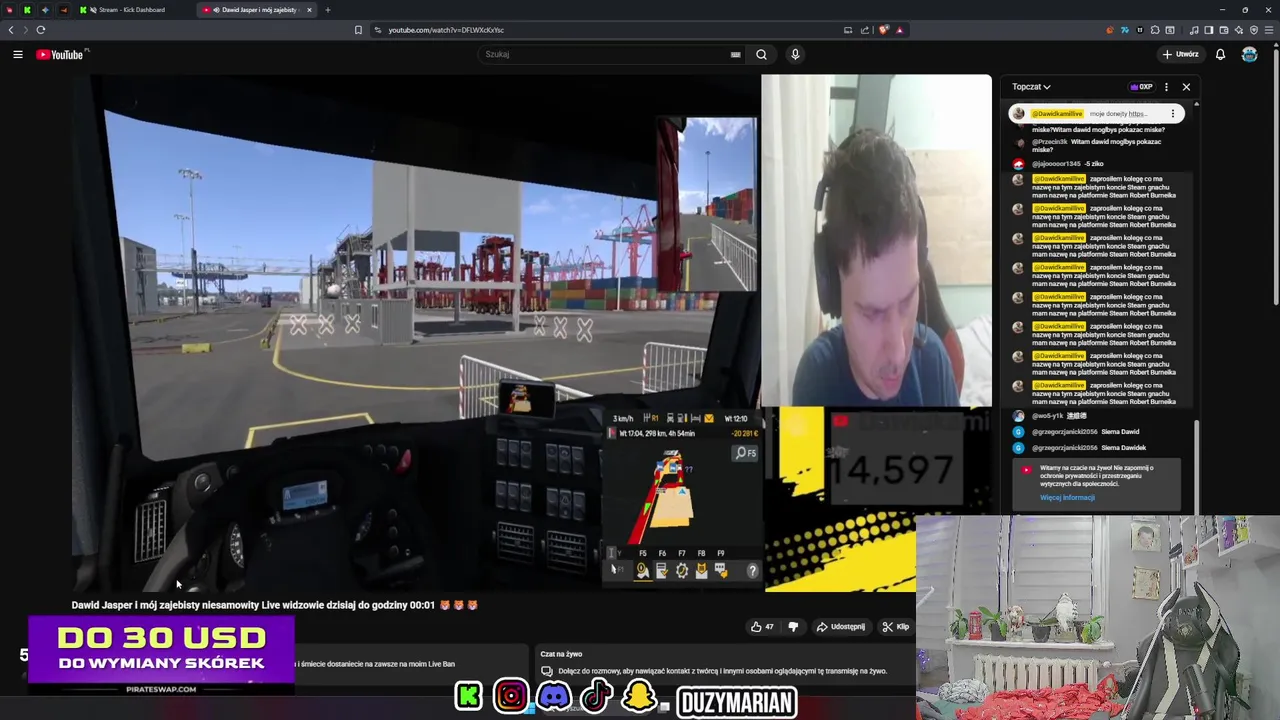1280x720 pixels.
Task: Click the Utwórz create button
Action: click(x=1180, y=54)
